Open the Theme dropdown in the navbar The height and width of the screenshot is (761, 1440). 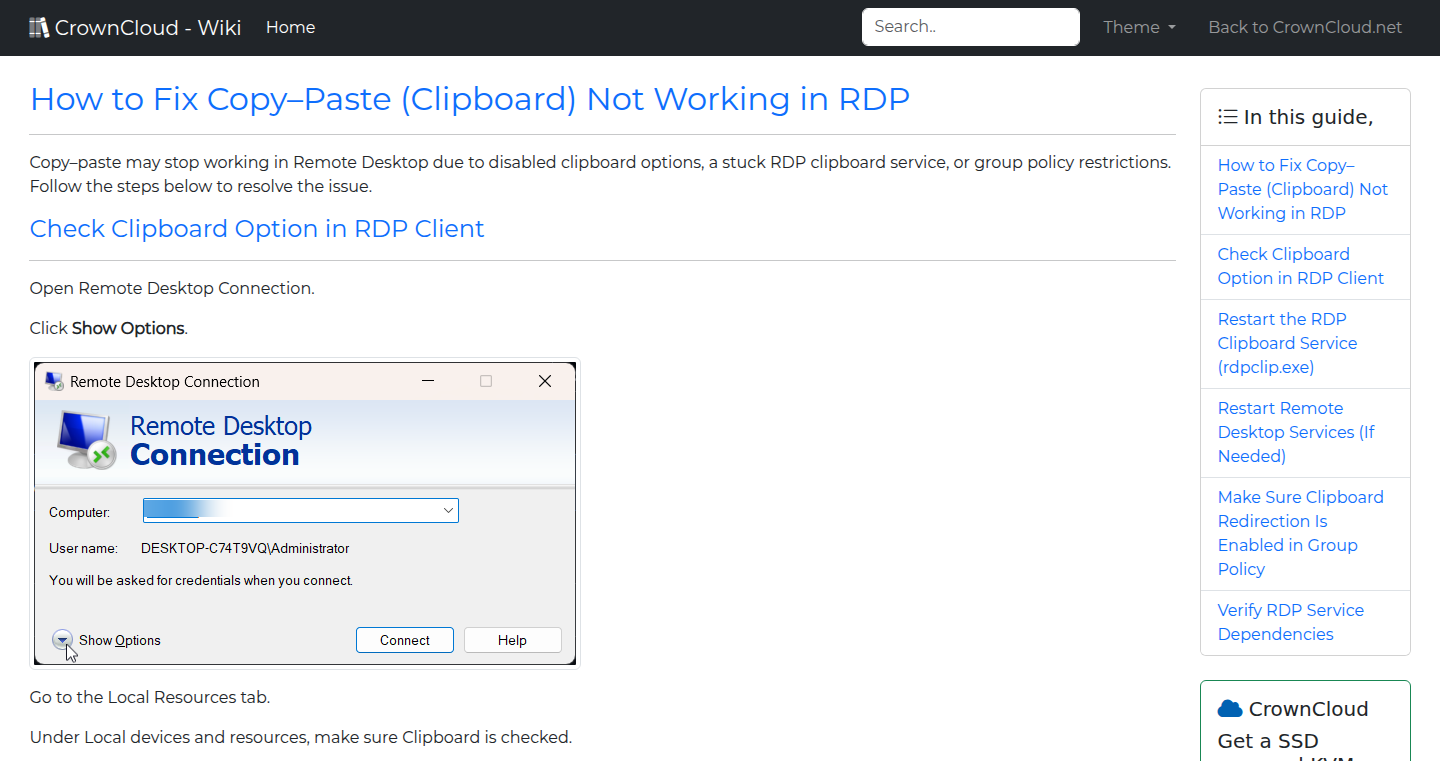pyautogui.click(x=1138, y=27)
